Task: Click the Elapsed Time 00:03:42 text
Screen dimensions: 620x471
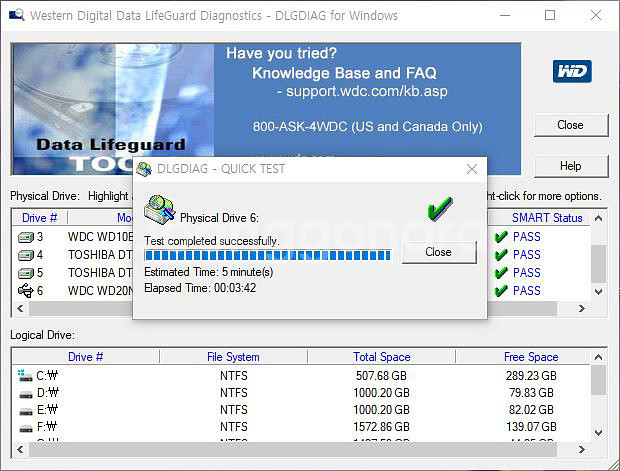Action: (200, 288)
